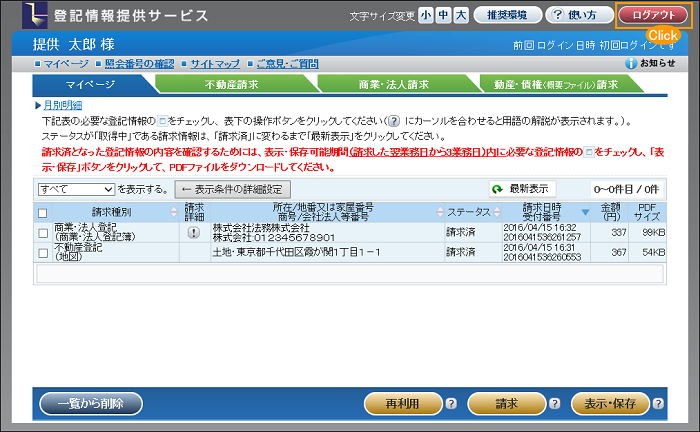This screenshot has height=432, width=700.
Task: Sort by ステータス column arrows
Action: 497,212
